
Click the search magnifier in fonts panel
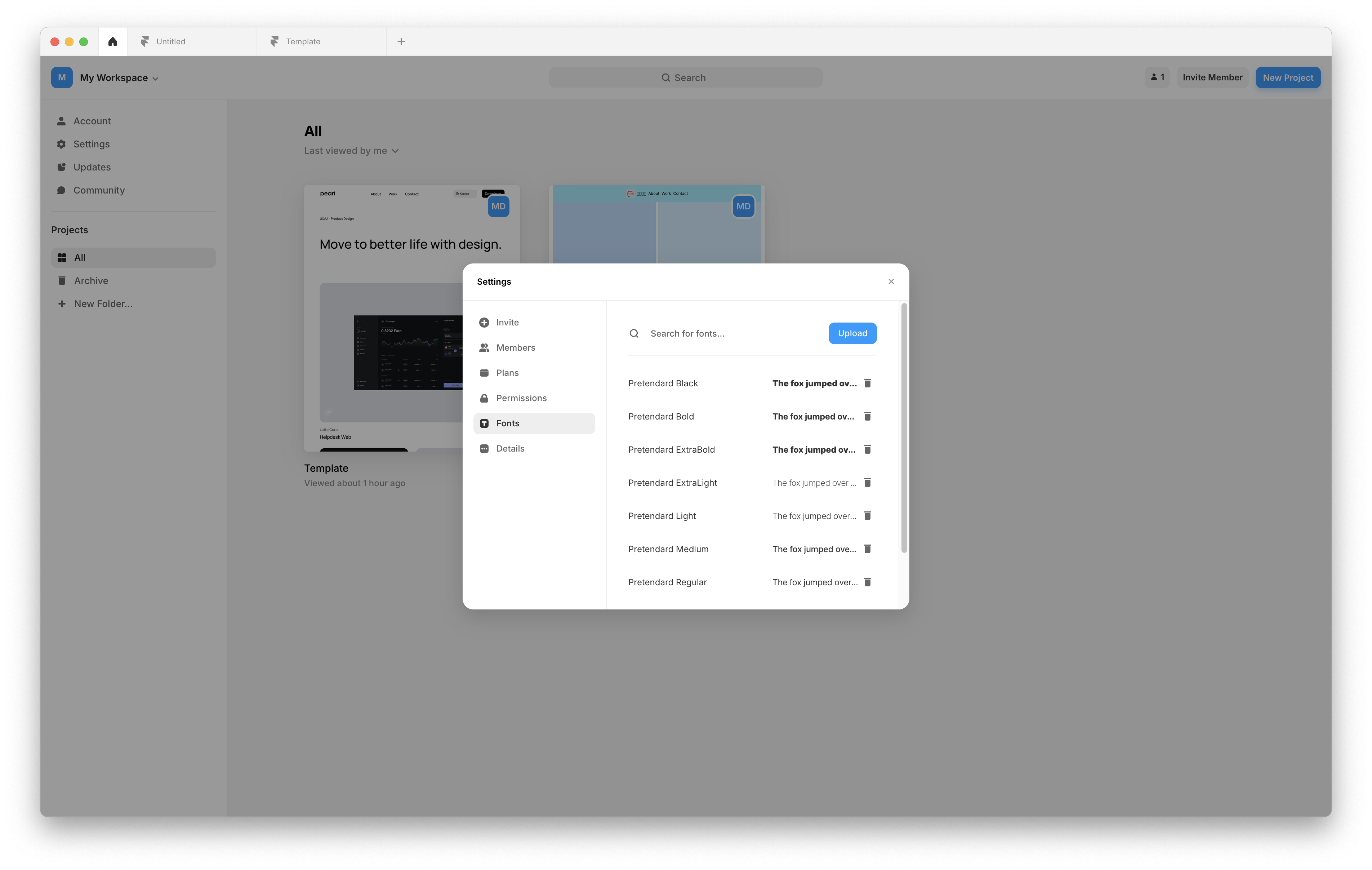(634, 333)
